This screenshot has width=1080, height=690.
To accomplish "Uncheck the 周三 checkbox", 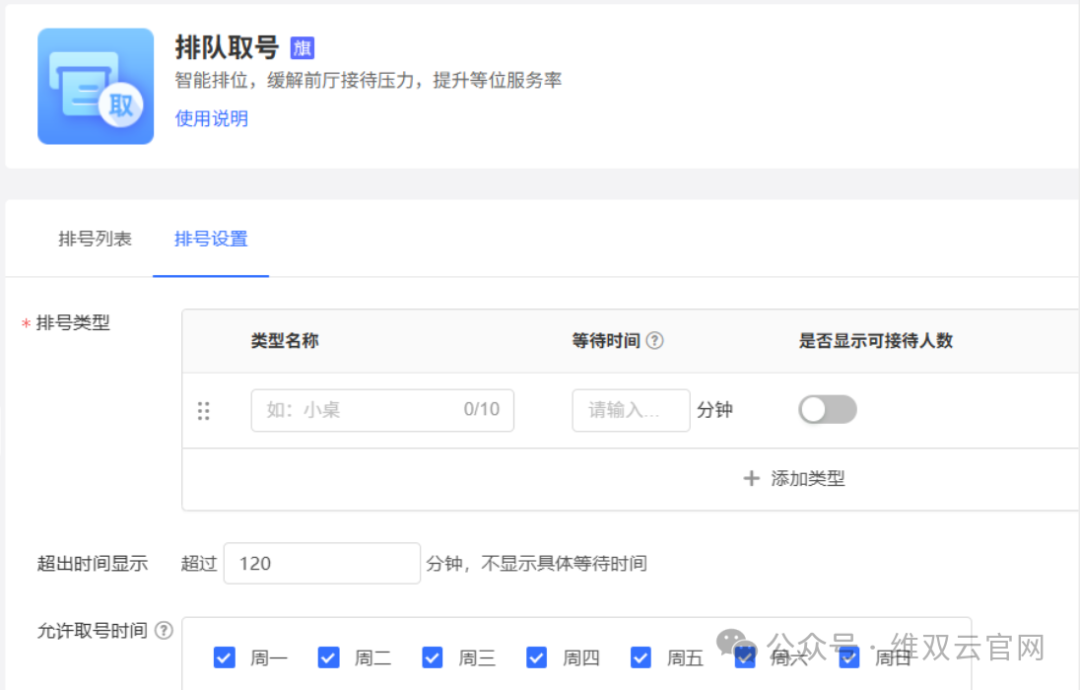I will pyautogui.click(x=433, y=657).
